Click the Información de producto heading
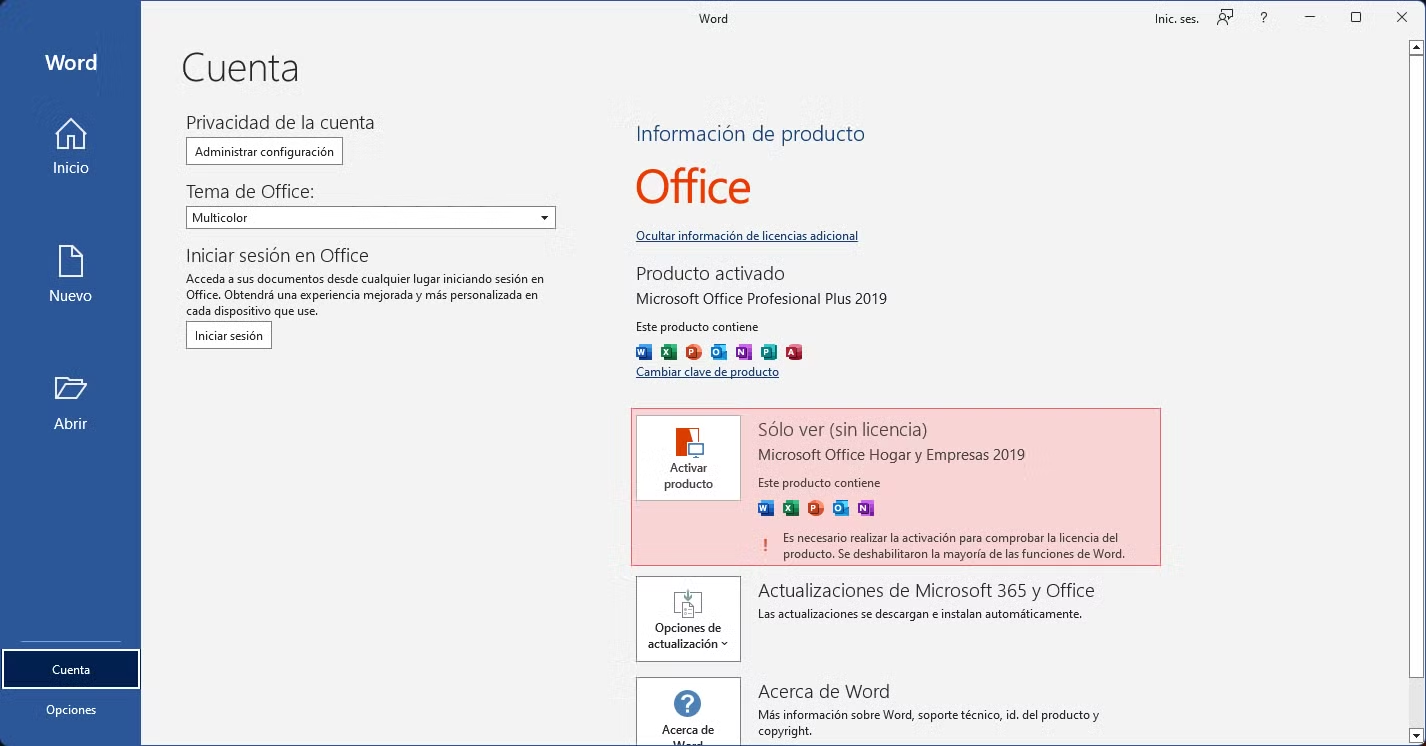Image resolution: width=1426 pixels, height=746 pixels. [750, 134]
